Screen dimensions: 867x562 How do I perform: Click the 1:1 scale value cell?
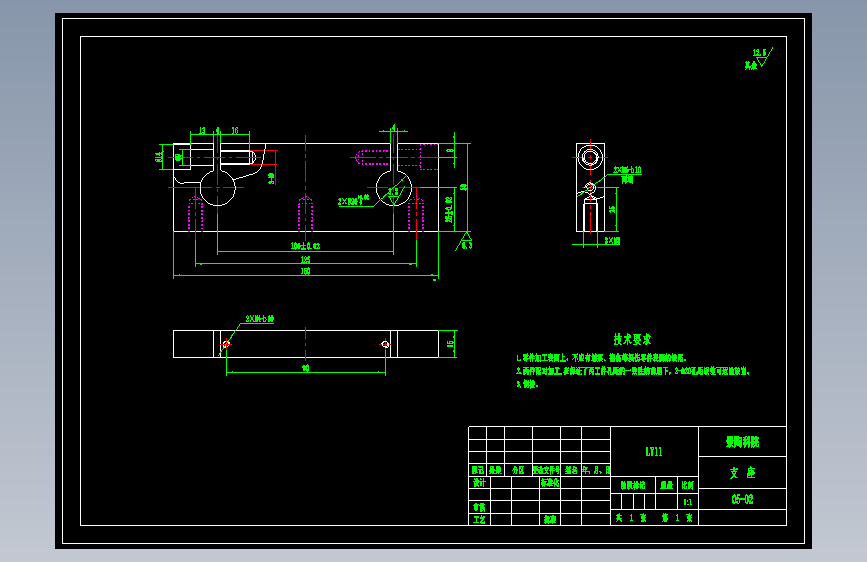pos(687,502)
